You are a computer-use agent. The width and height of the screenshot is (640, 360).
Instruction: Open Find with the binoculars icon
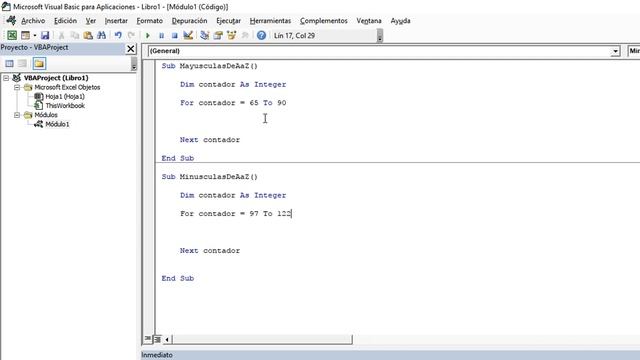101,36
